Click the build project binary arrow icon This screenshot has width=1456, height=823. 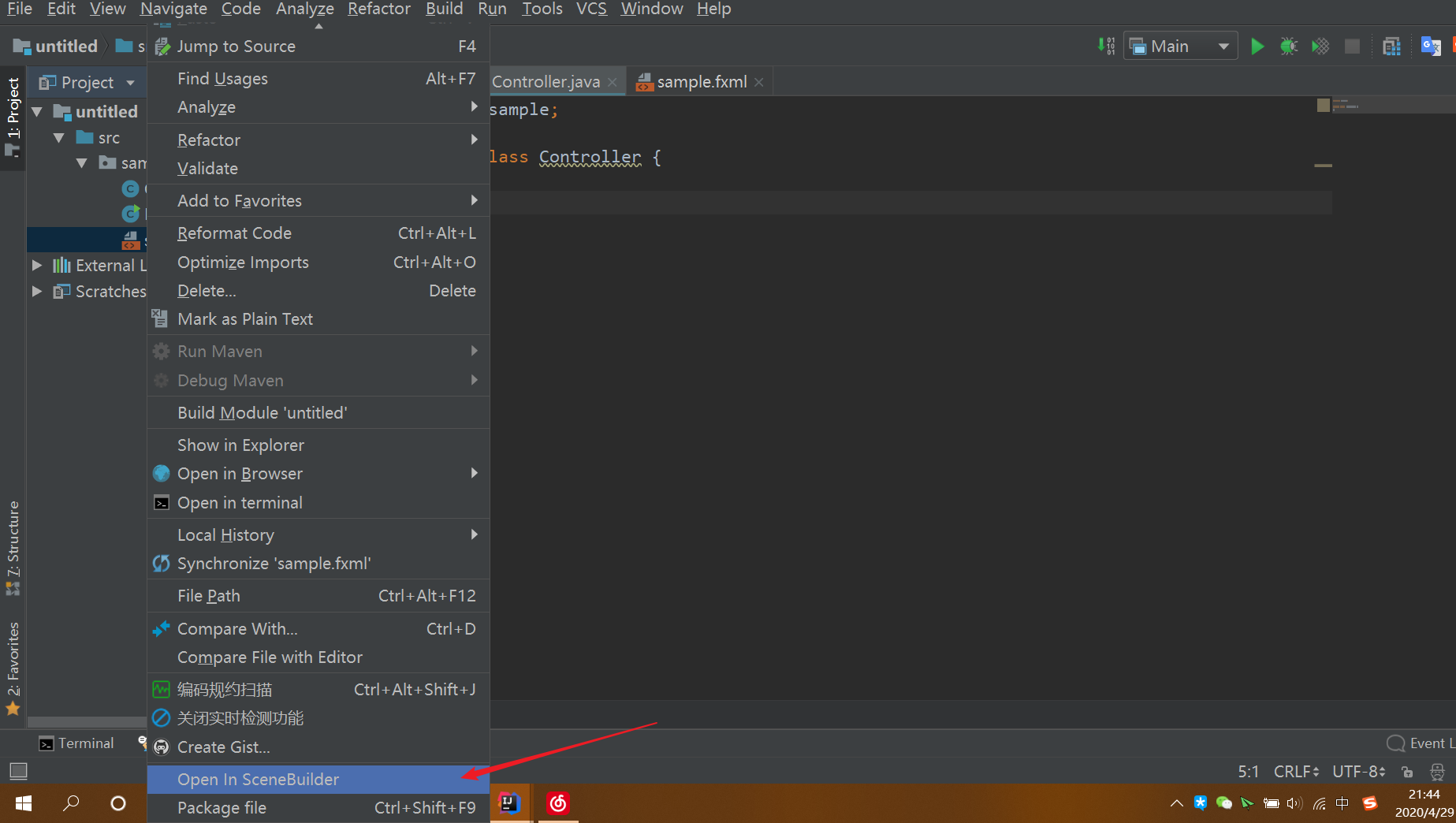coord(1106,47)
